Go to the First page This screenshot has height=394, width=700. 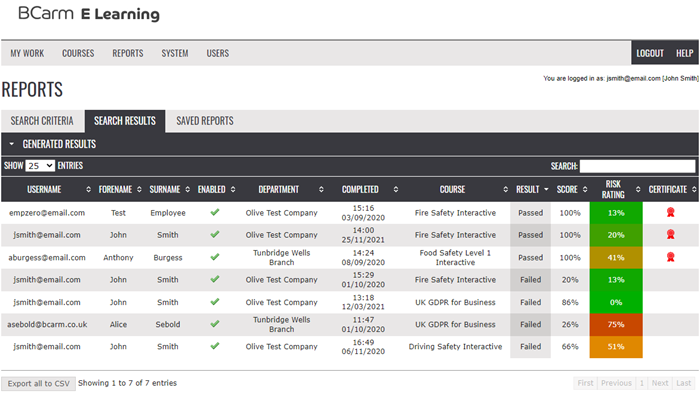point(585,383)
